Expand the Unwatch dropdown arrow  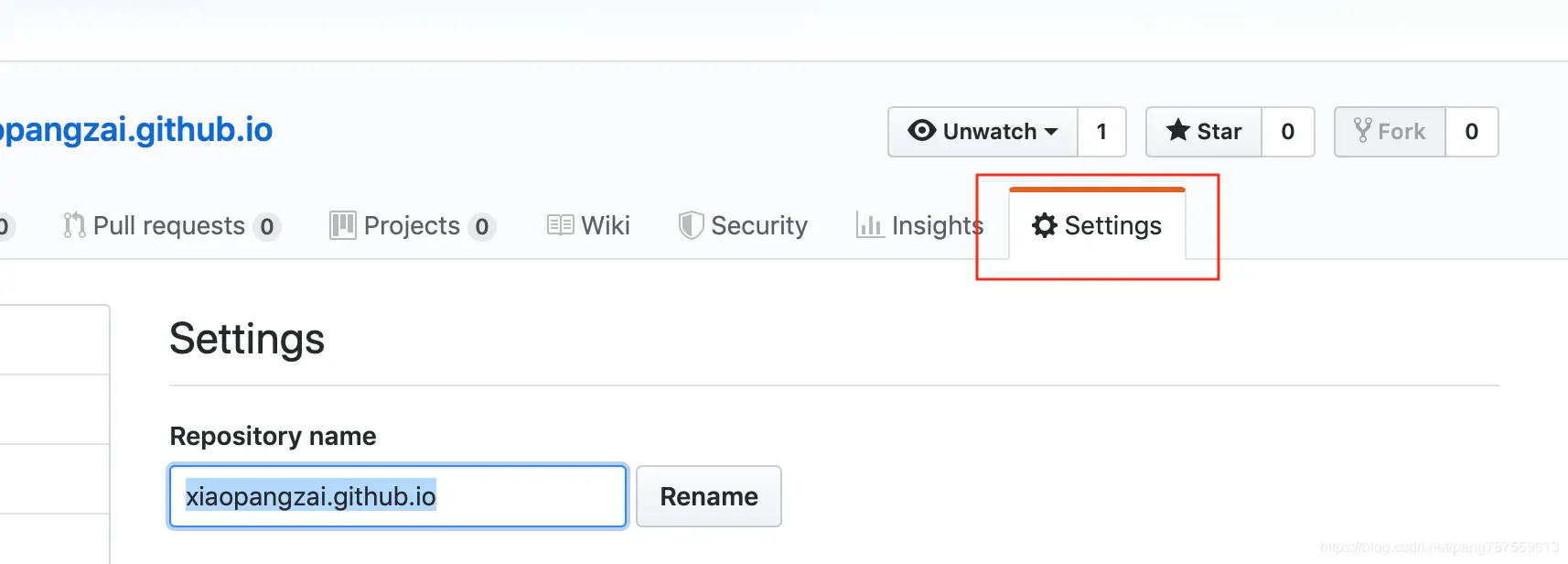point(1051,132)
